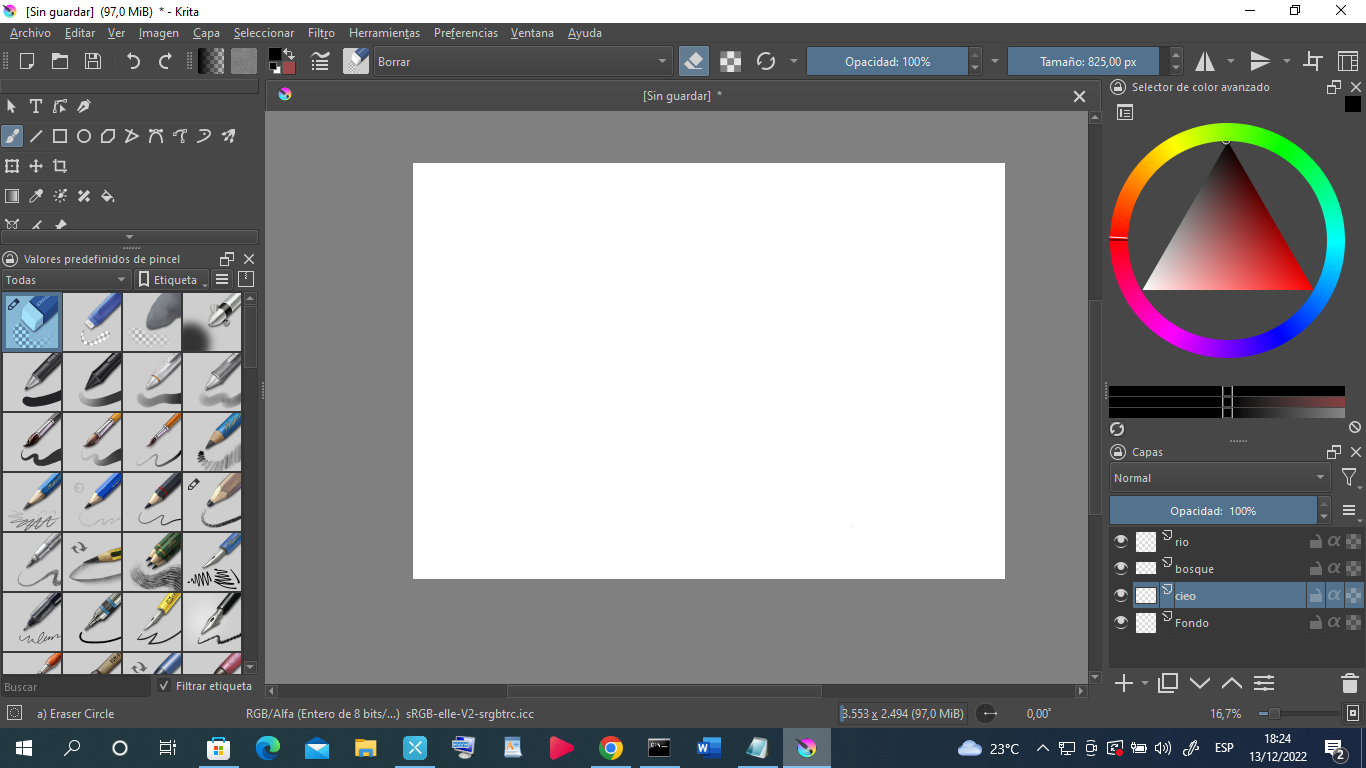Open layer properties icon
Image resolution: width=1366 pixels, height=768 pixels.
[1264, 684]
